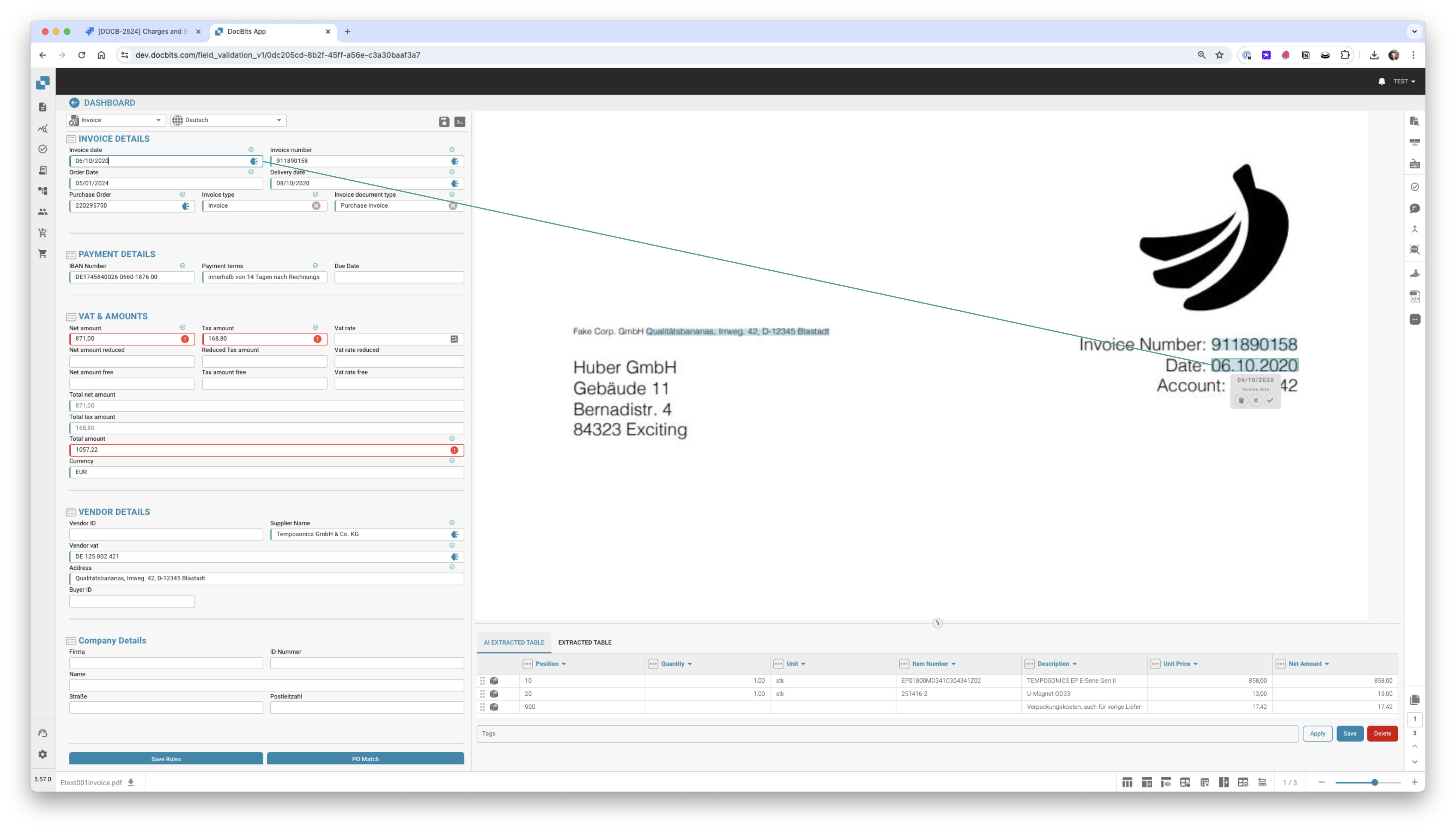Click the validation checkmark above Invoice date
Screen dimensions: 1456x832
251,150
